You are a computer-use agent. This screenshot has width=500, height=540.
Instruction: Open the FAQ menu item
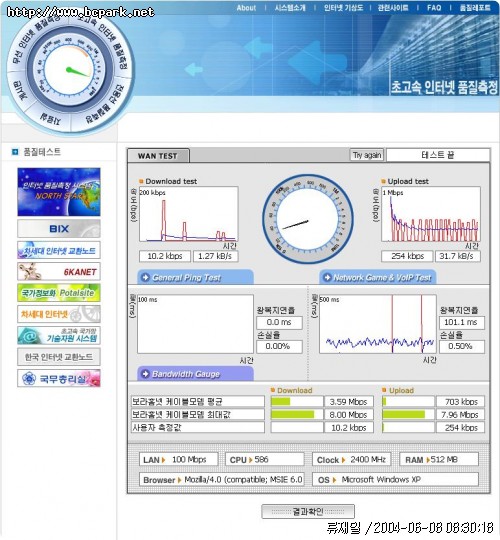[434, 8]
